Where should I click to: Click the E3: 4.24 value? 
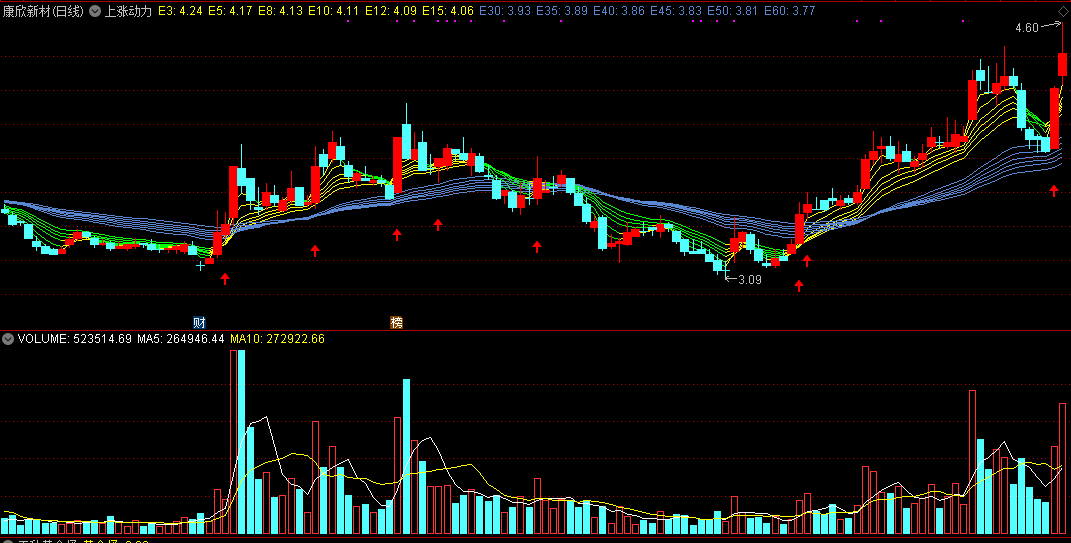click(180, 12)
